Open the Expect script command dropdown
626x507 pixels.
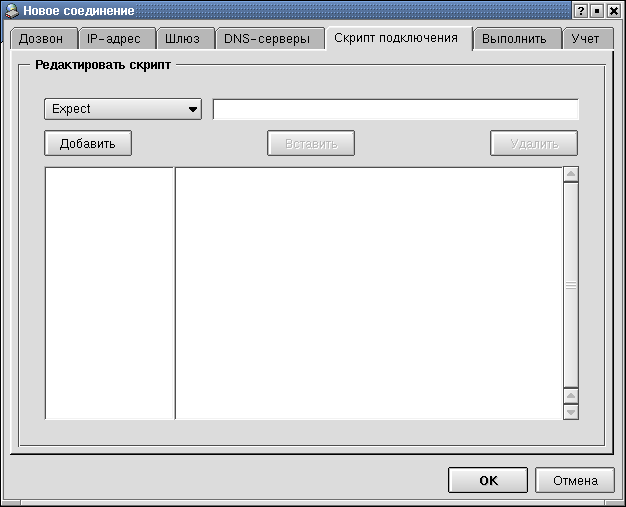pyautogui.click(x=123, y=109)
